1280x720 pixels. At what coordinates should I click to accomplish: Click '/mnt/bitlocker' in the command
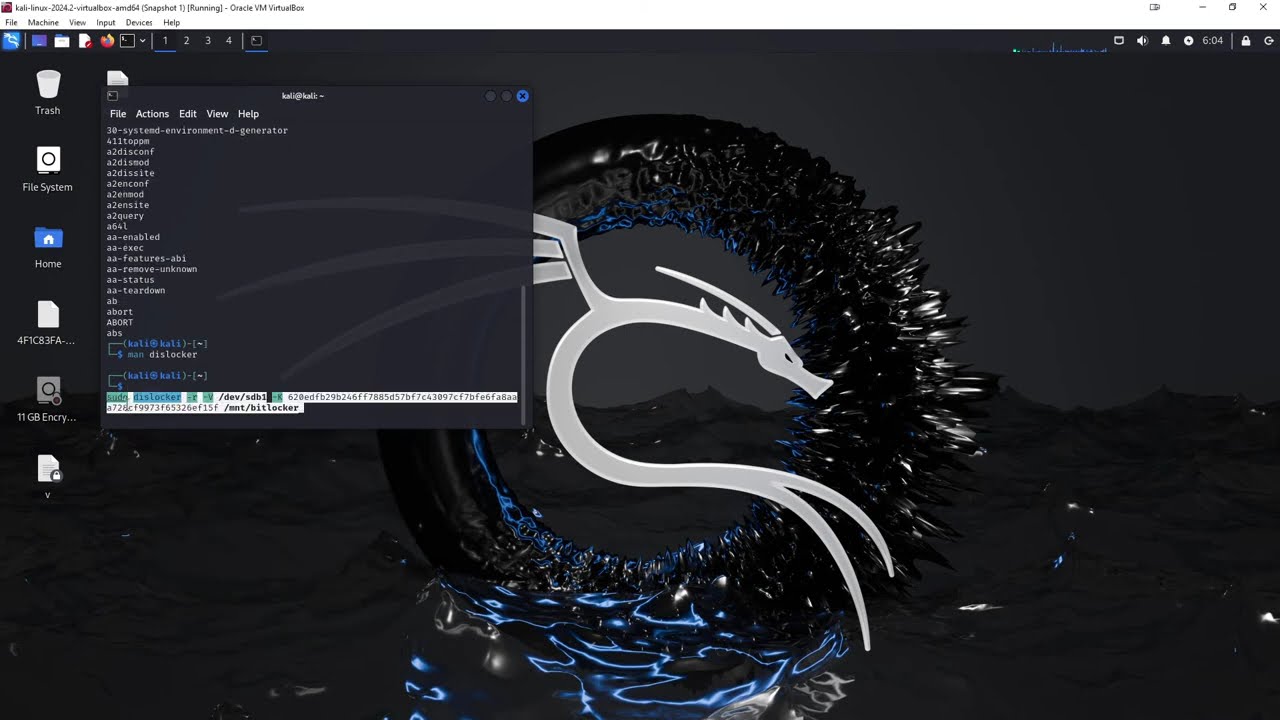click(x=261, y=408)
